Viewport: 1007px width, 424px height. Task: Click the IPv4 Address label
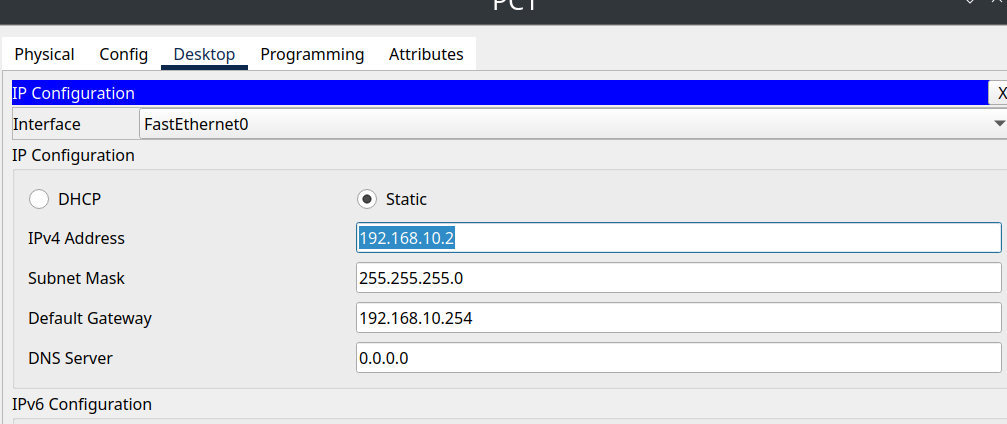click(x=76, y=238)
